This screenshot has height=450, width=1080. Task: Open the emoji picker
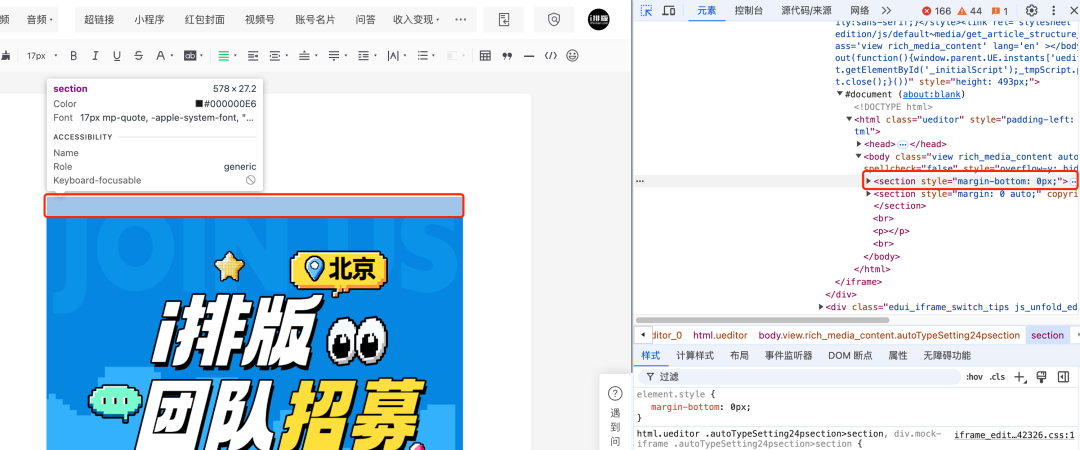[x=572, y=56]
